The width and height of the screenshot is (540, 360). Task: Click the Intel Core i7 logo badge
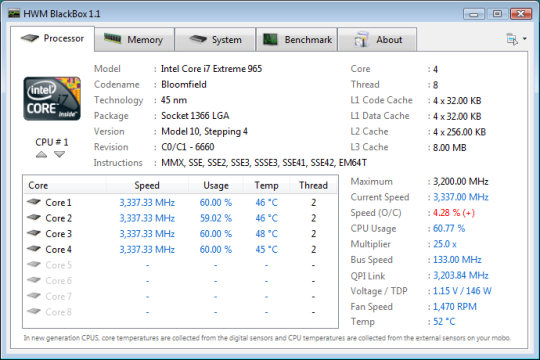pos(52,99)
